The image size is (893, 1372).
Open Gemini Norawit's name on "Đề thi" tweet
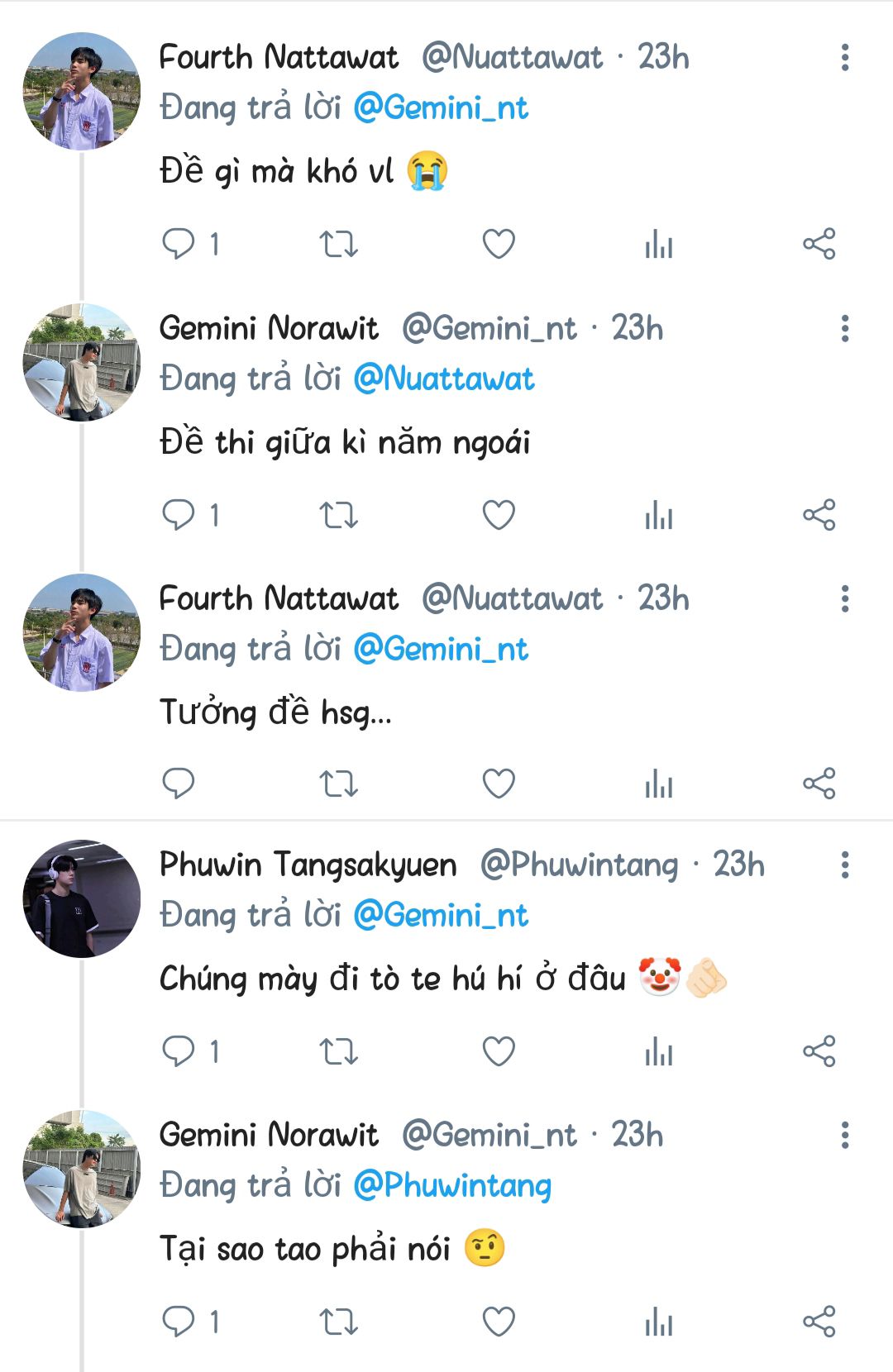[269, 329]
